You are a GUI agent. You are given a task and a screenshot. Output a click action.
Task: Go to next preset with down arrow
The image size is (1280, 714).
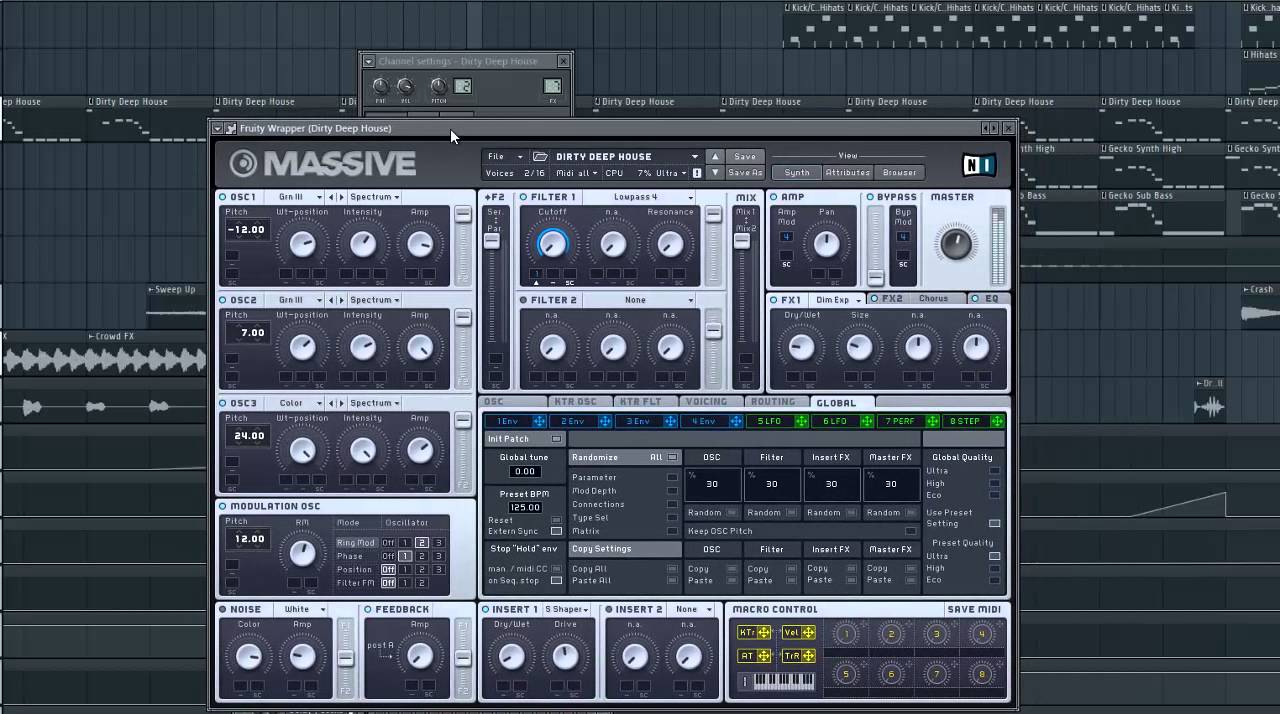click(x=714, y=172)
